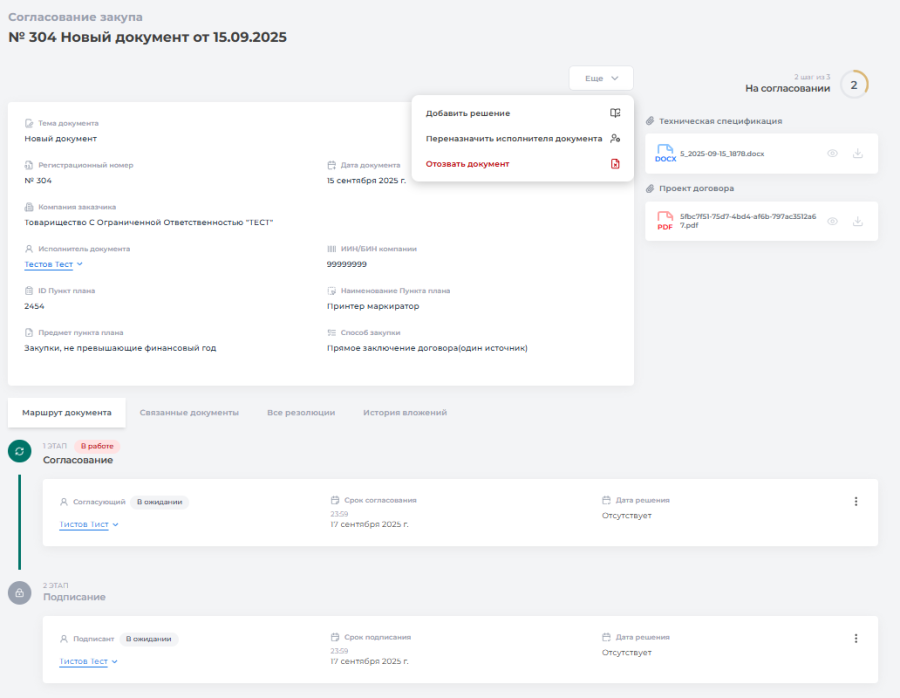Preview the 5_2025-09-15_1878.docx file

pos(832,154)
